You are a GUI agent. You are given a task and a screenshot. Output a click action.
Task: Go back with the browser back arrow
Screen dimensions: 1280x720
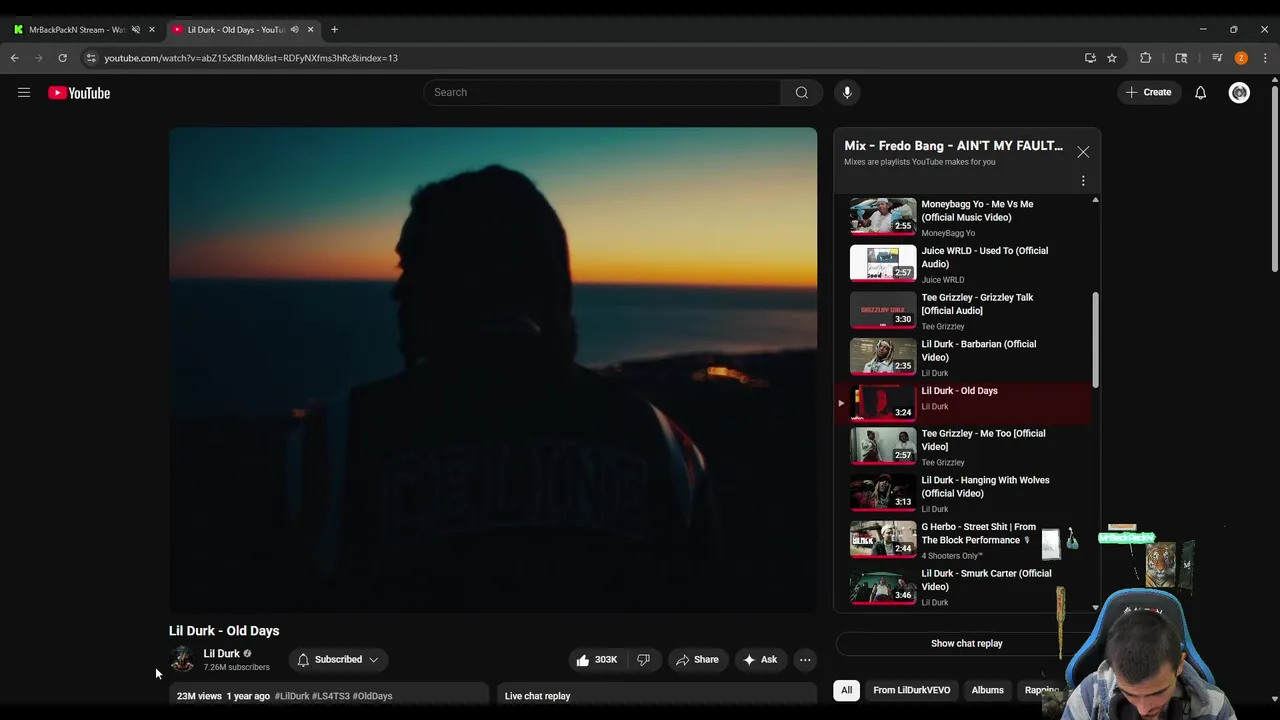15,58
